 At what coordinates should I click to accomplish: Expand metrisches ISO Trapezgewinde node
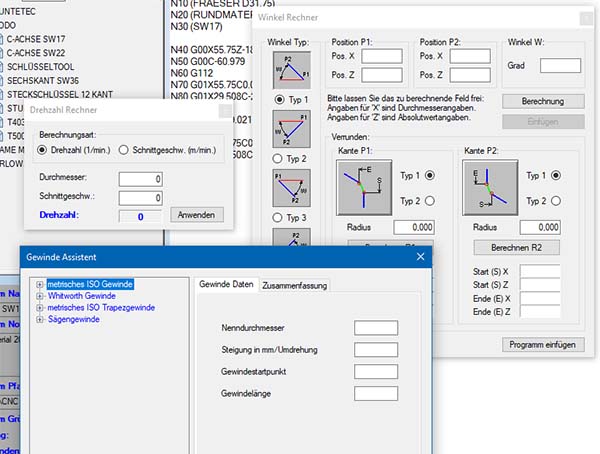[x=39, y=308]
